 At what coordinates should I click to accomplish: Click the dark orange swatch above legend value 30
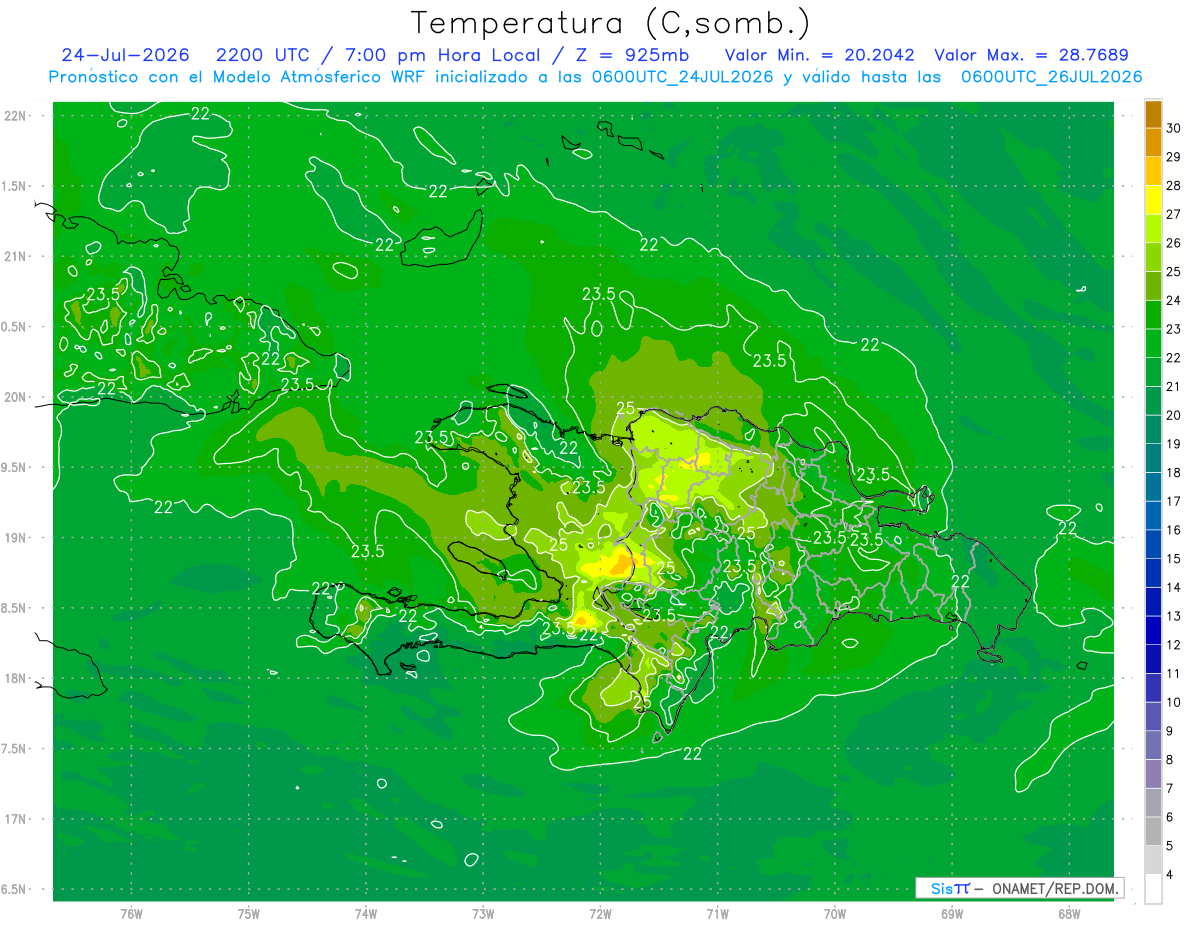1153,114
